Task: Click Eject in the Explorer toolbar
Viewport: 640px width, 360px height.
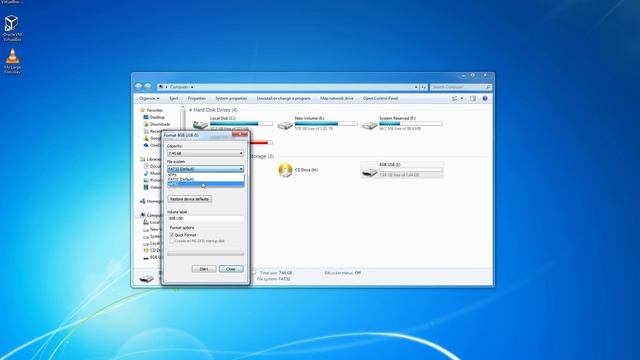Action: coord(173,98)
